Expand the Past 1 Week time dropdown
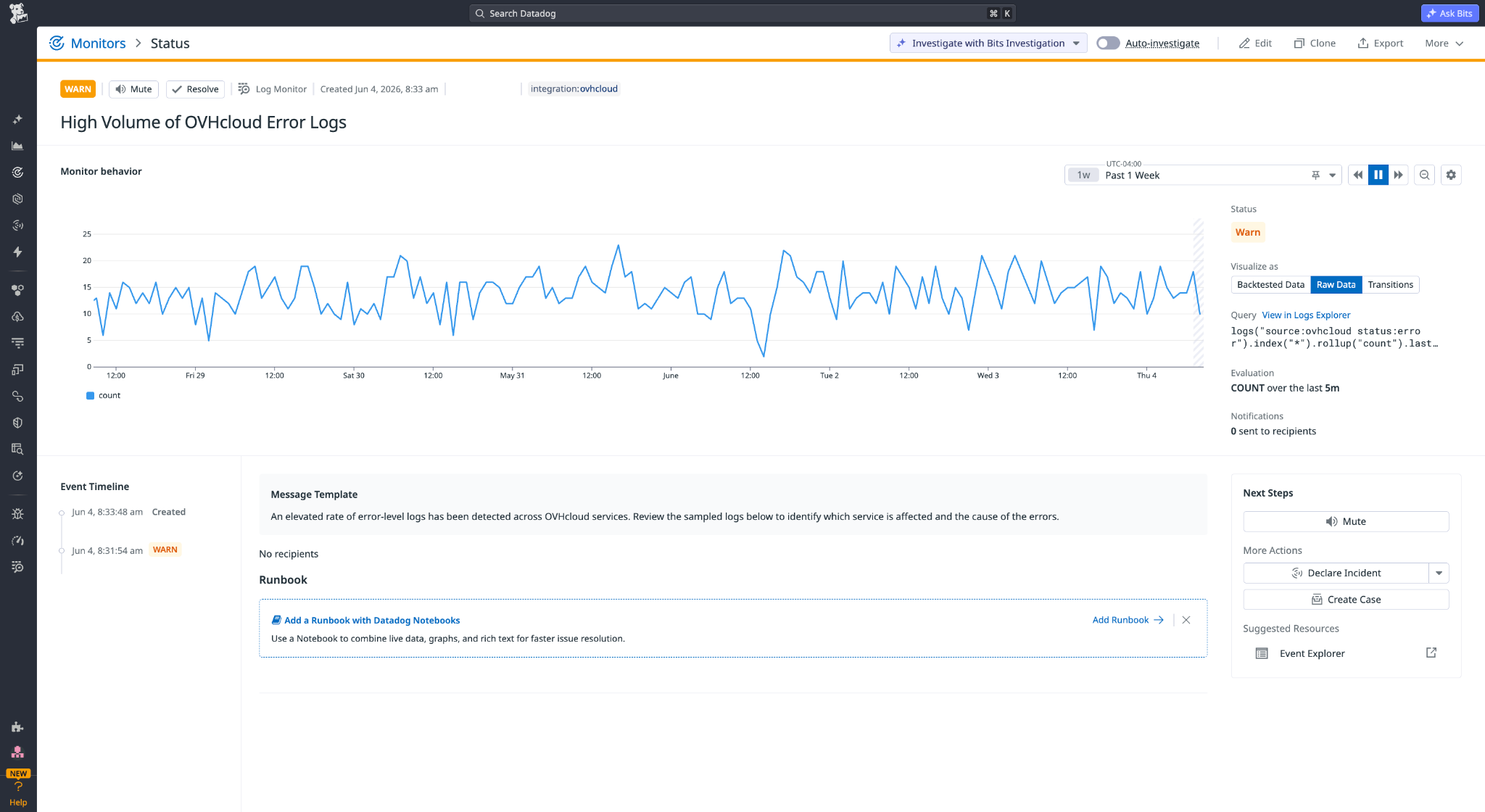This screenshot has height=812, width=1485. (x=1332, y=175)
